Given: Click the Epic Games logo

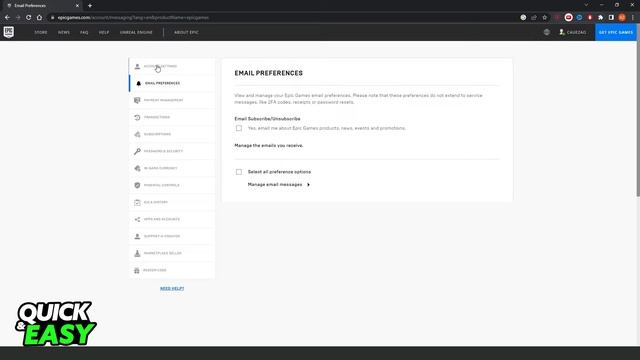Looking at the screenshot, I should (9, 32).
